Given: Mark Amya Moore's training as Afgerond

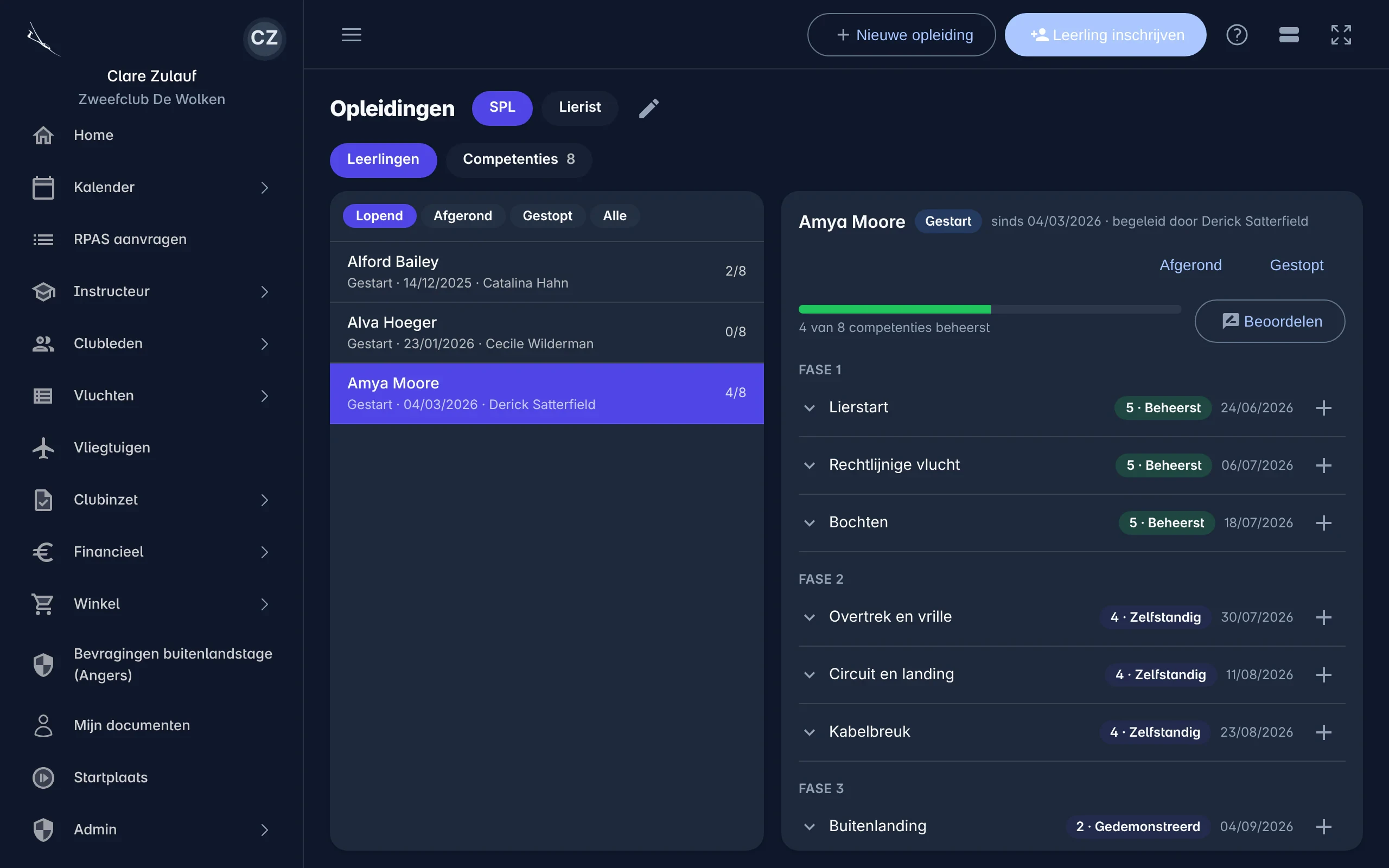Looking at the screenshot, I should tap(1190, 265).
